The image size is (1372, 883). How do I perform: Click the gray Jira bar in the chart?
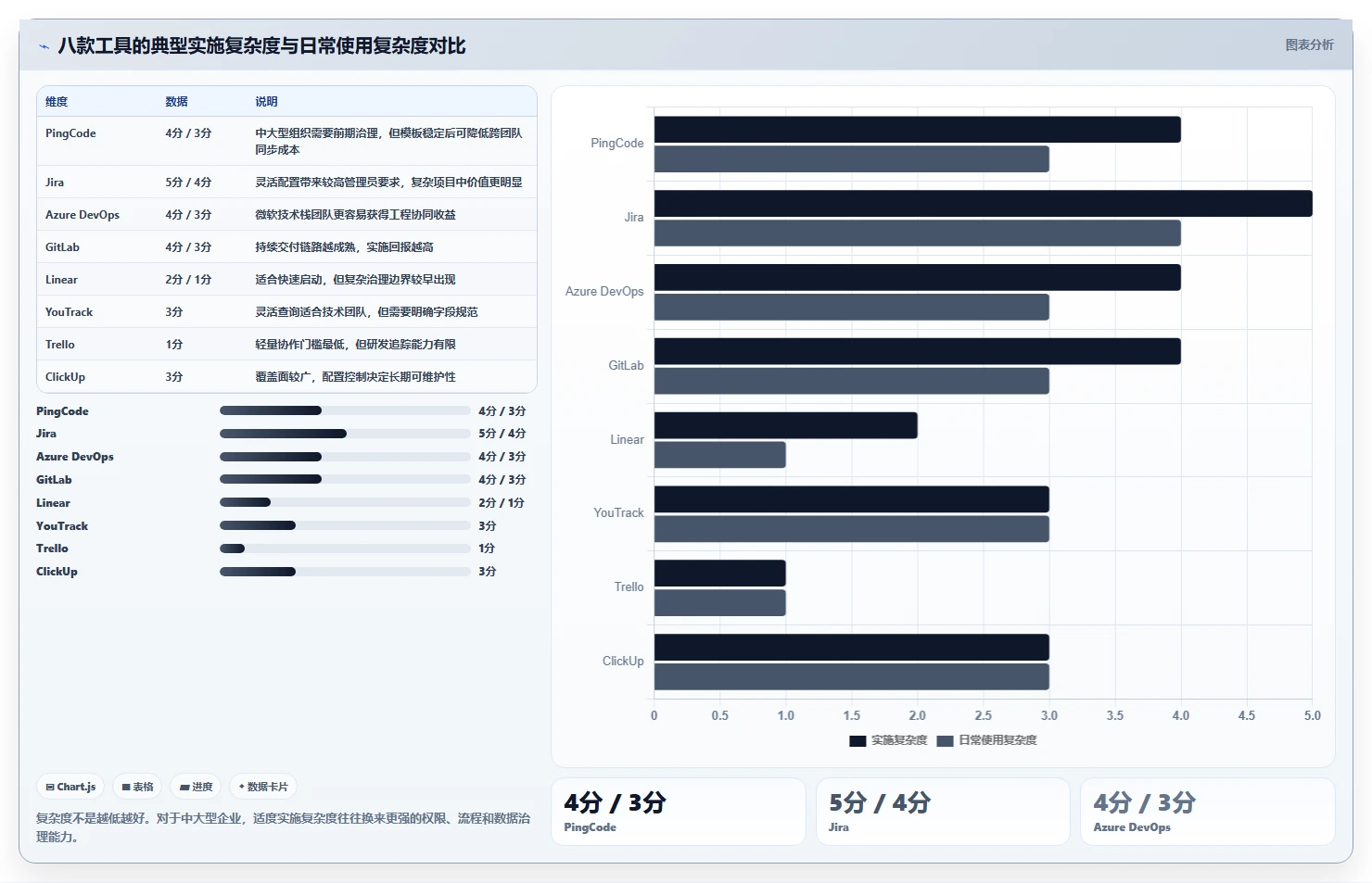coord(918,233)
